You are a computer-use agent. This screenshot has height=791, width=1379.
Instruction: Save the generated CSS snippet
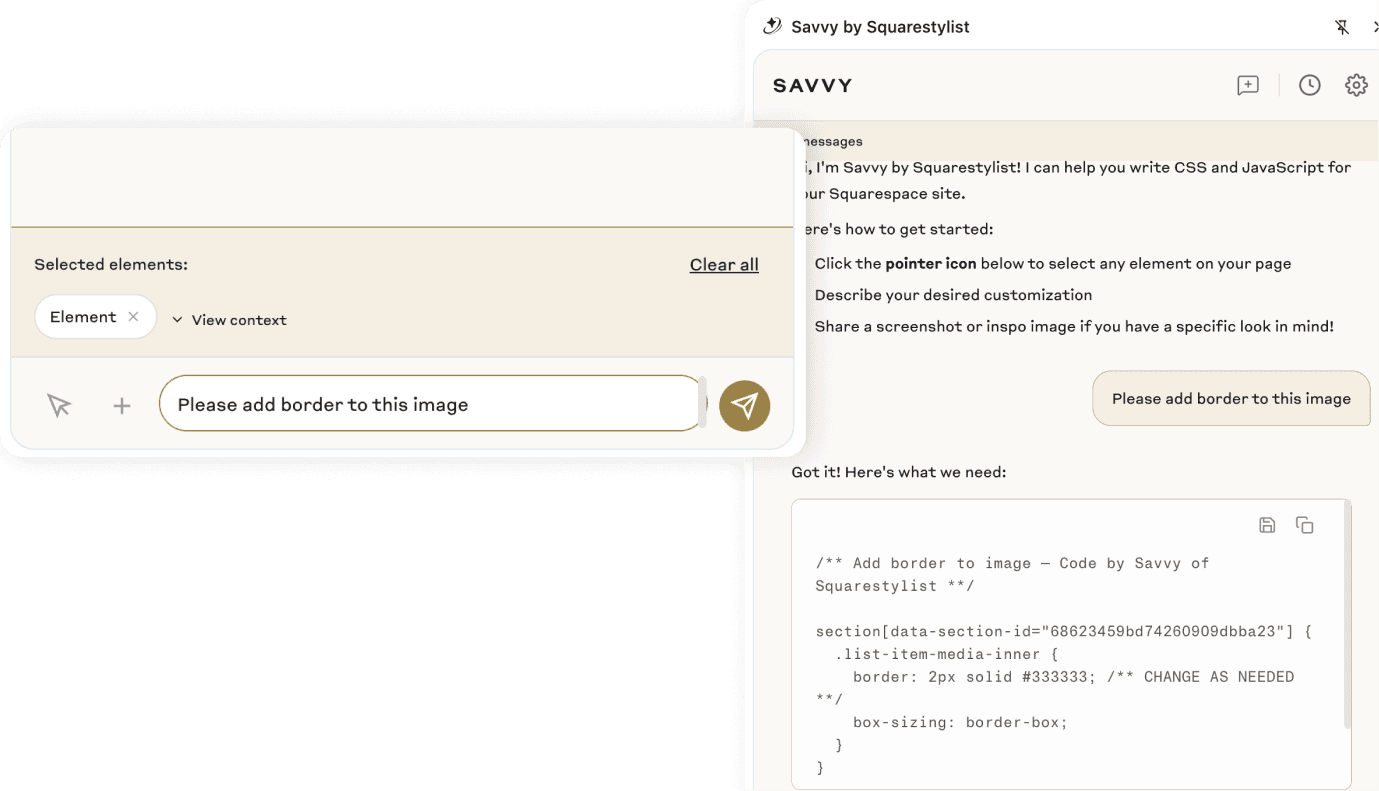click(1267, 524)
